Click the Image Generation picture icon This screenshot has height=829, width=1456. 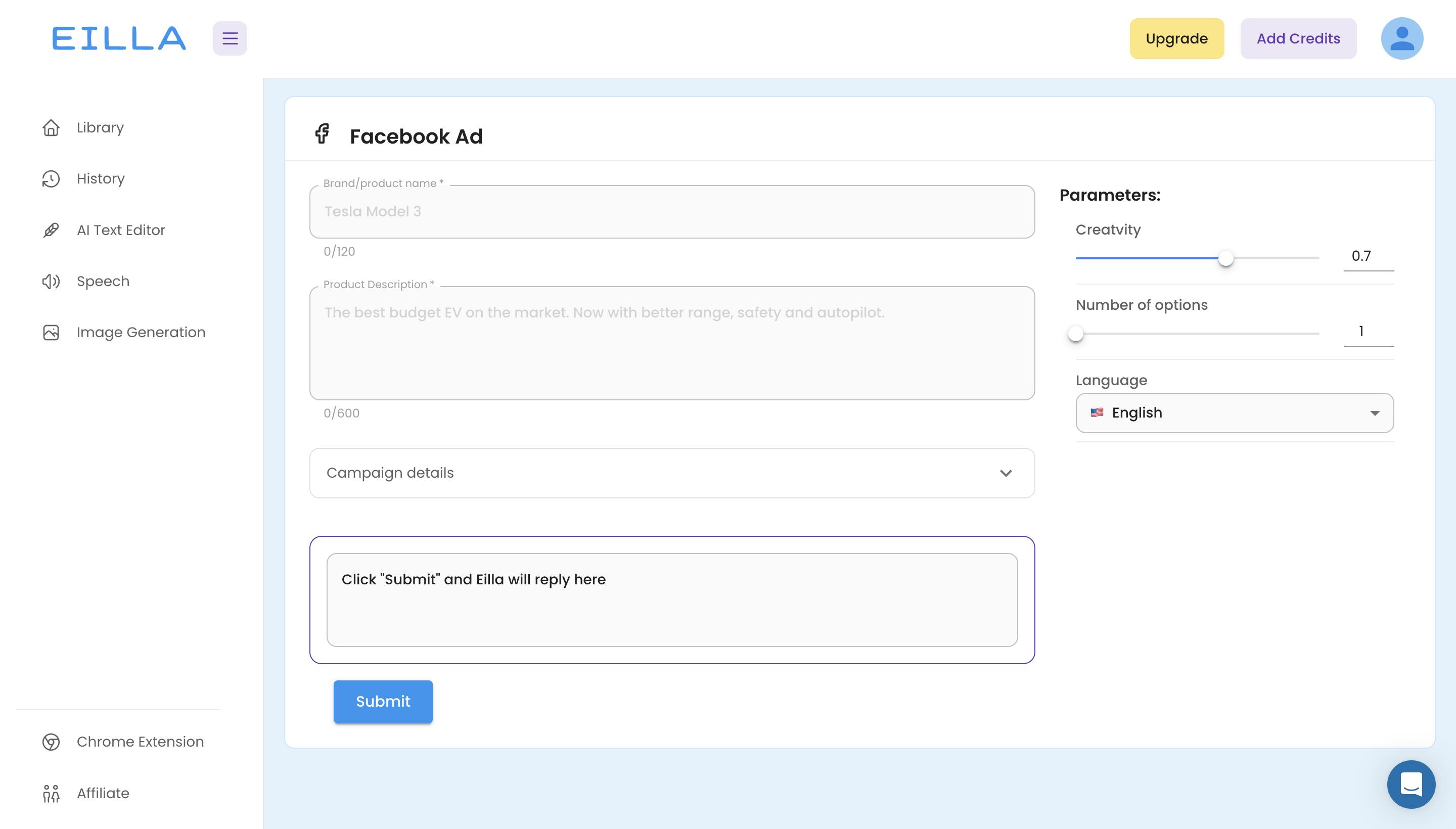(x=51, y=333)
